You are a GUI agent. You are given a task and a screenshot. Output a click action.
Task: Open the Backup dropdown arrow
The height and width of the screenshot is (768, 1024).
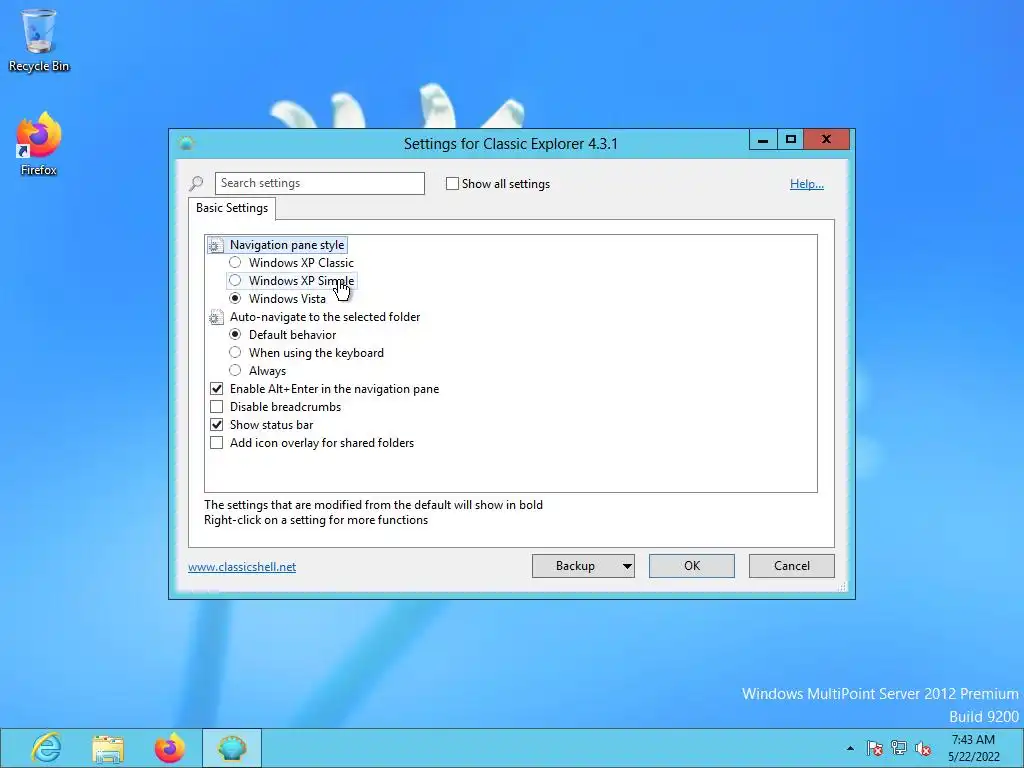click(626, 566)
